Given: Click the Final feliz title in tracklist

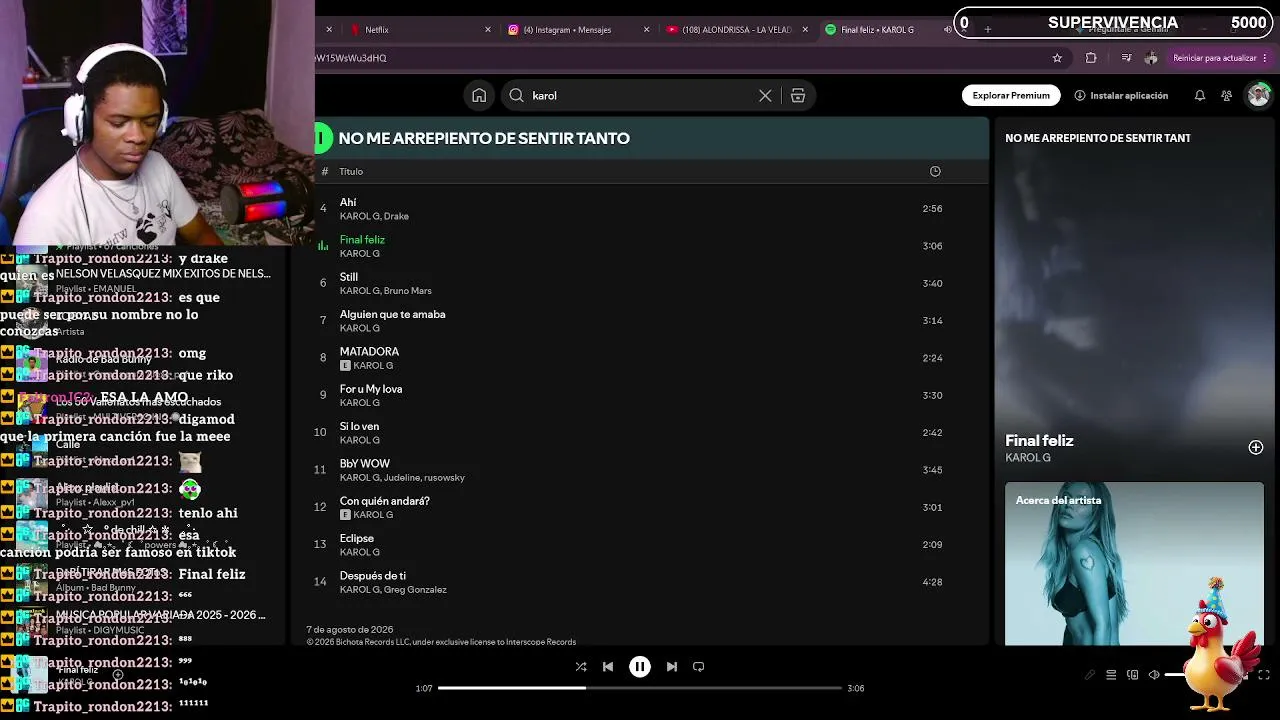Looking at the screenshot, I should [362, 240].
